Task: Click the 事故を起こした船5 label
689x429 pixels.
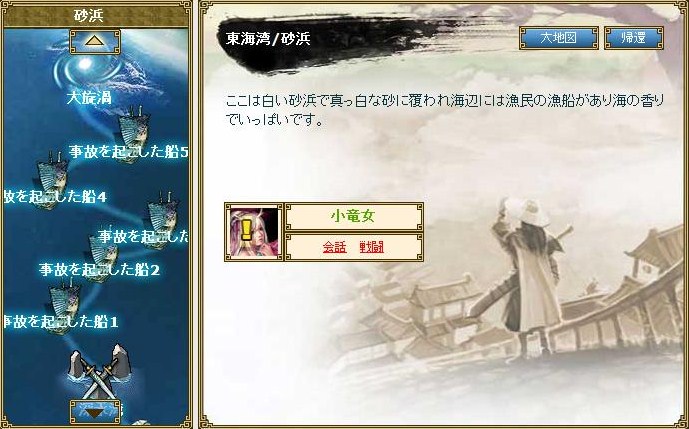Action: [129, 152]
